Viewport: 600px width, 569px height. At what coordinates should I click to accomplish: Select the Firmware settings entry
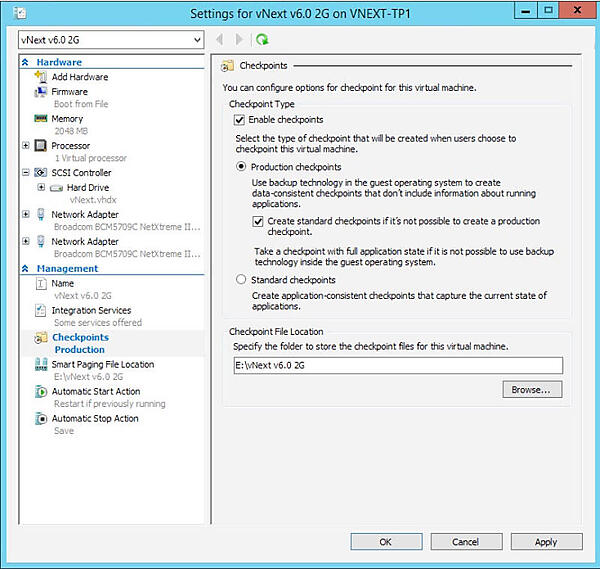(70, 92)
